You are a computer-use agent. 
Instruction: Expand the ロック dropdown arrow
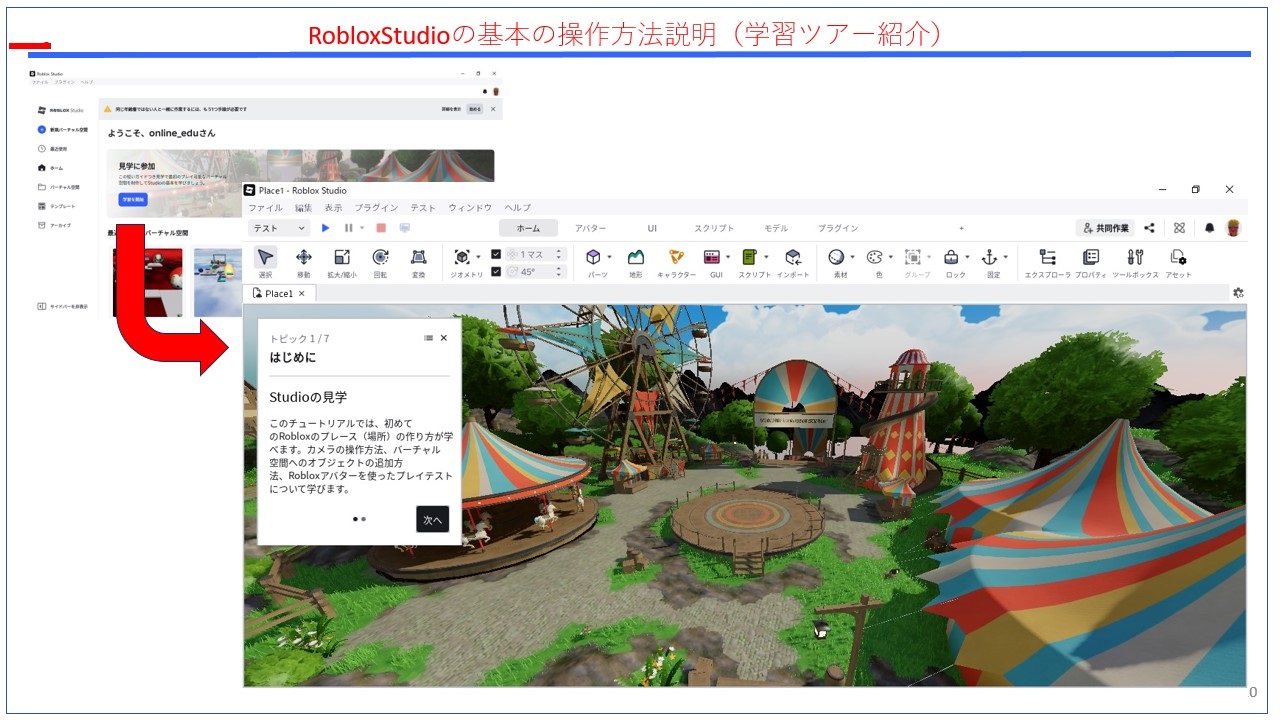coord(967,257)
